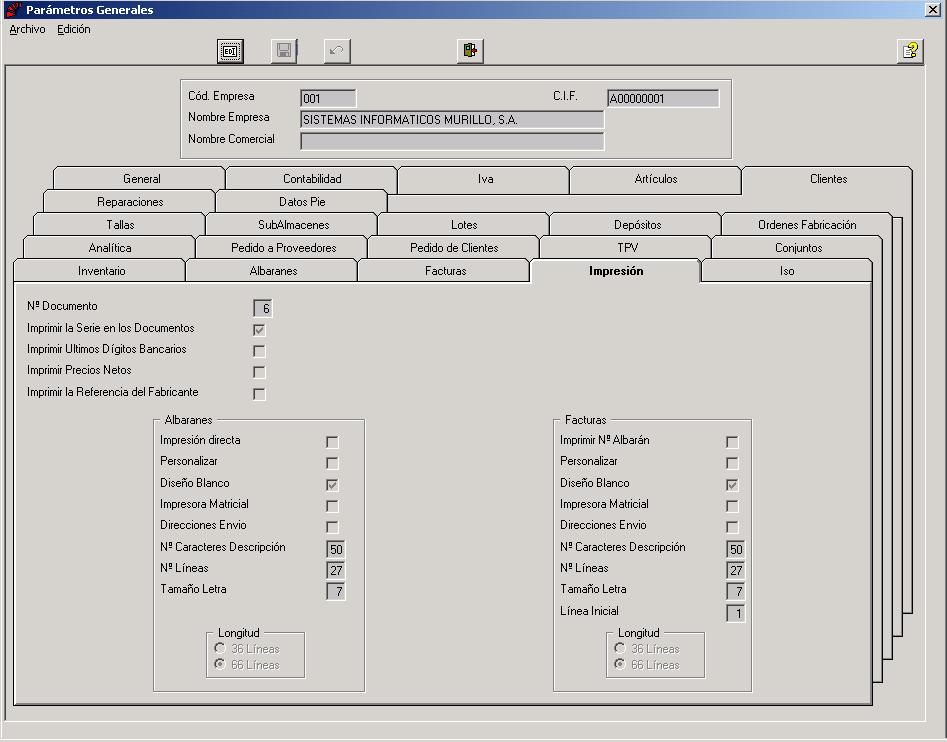Check Personalizar in Albaranes group
The image size is (947, 742).
(332, 463)
